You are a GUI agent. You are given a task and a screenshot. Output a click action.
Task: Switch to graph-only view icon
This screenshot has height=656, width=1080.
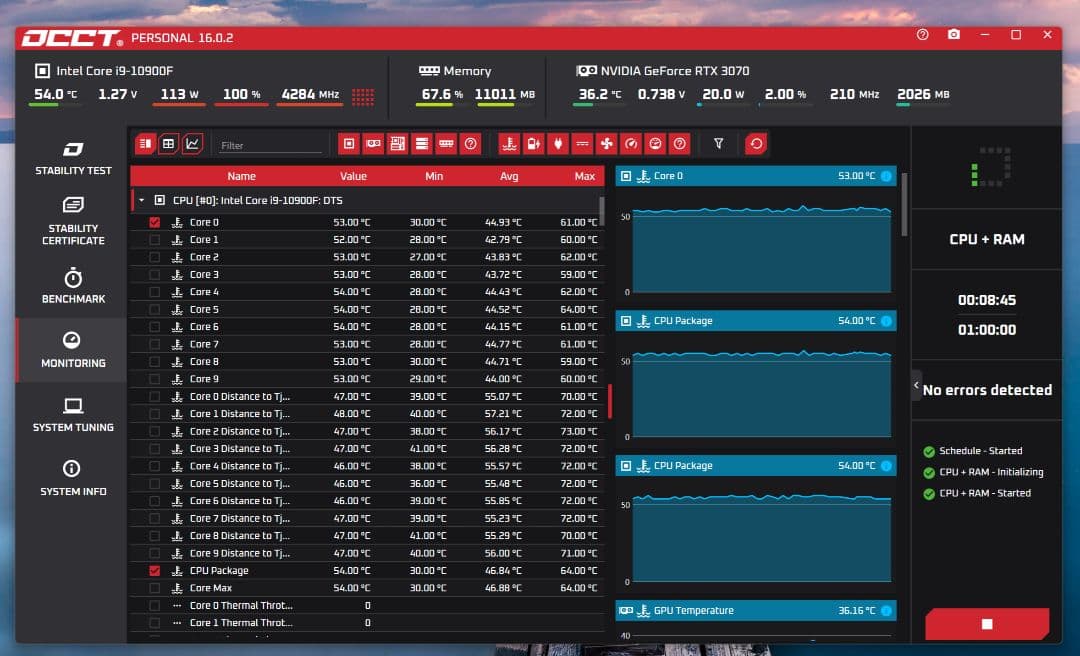(192, 144)
